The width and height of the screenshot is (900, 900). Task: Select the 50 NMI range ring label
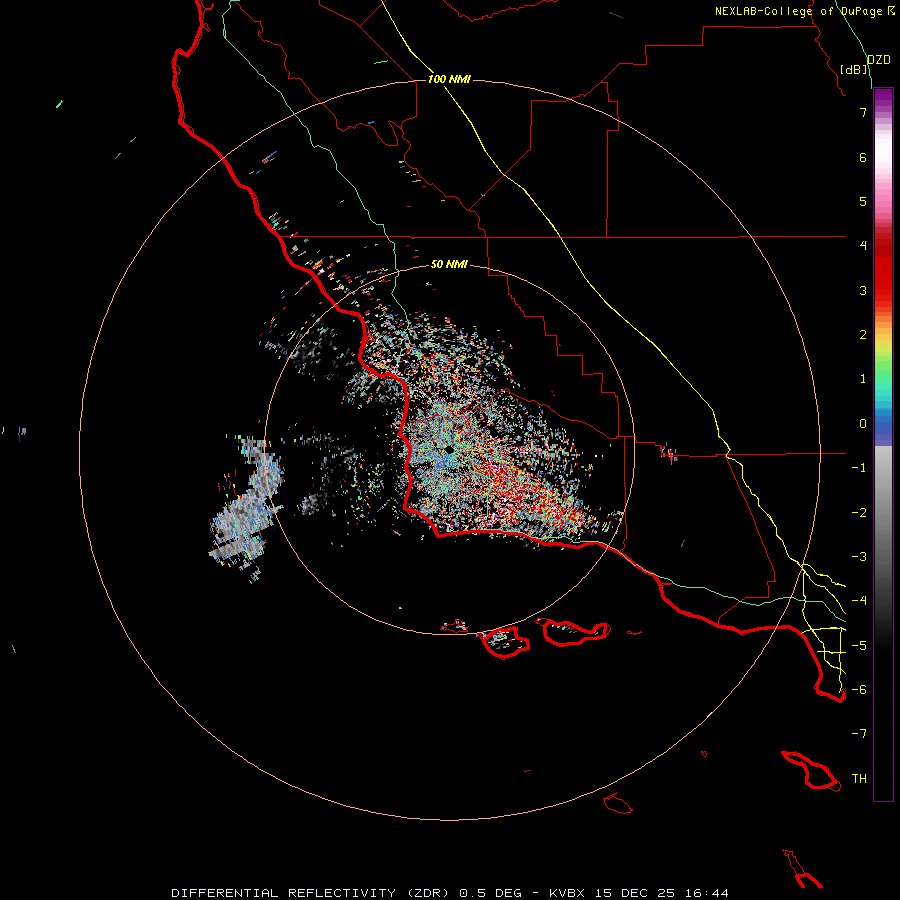(x=449, y=264)
